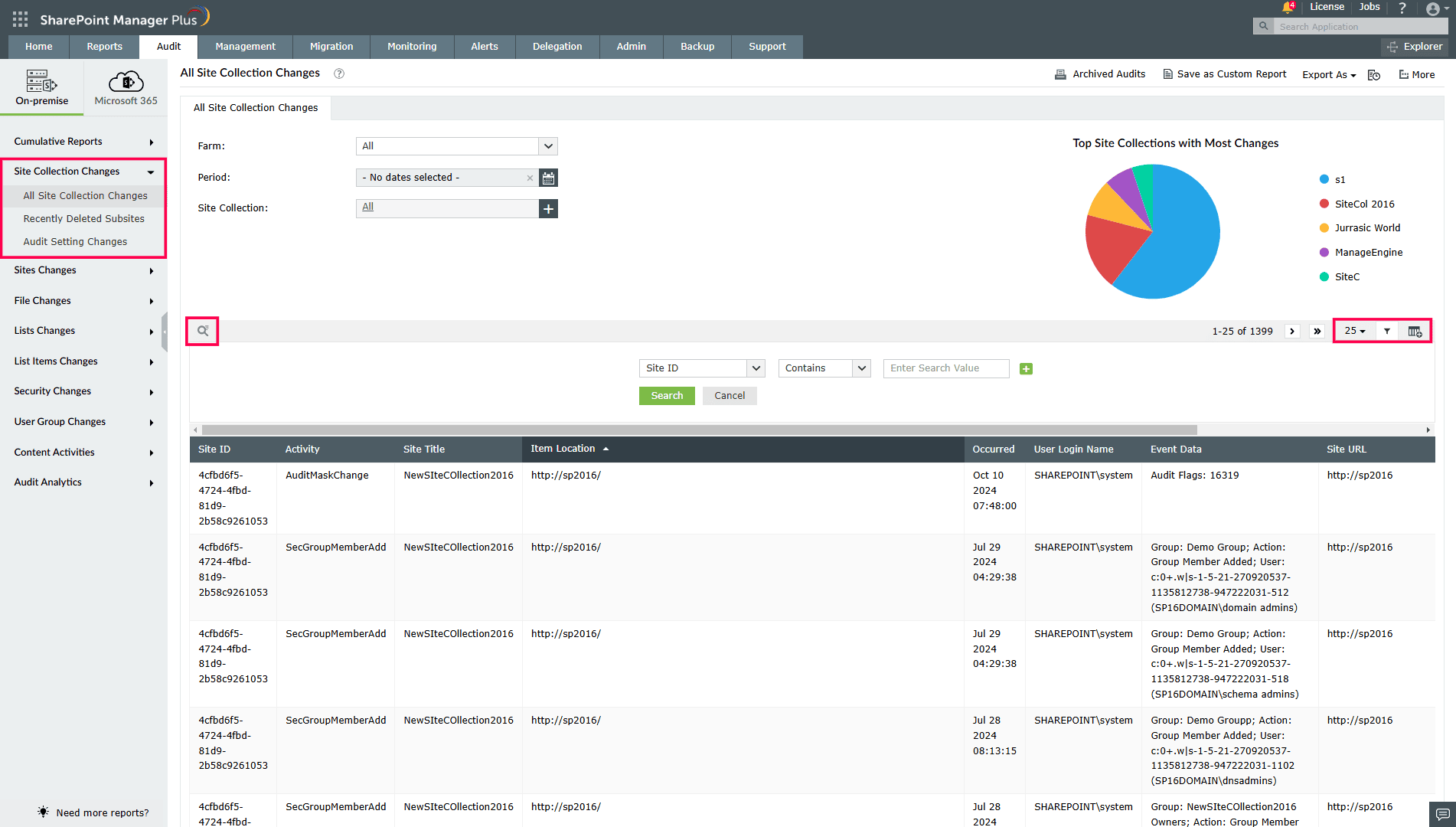Click the Archived Audits printer icon
The width and height of the screenshot is (1456, 827).
1060,74
